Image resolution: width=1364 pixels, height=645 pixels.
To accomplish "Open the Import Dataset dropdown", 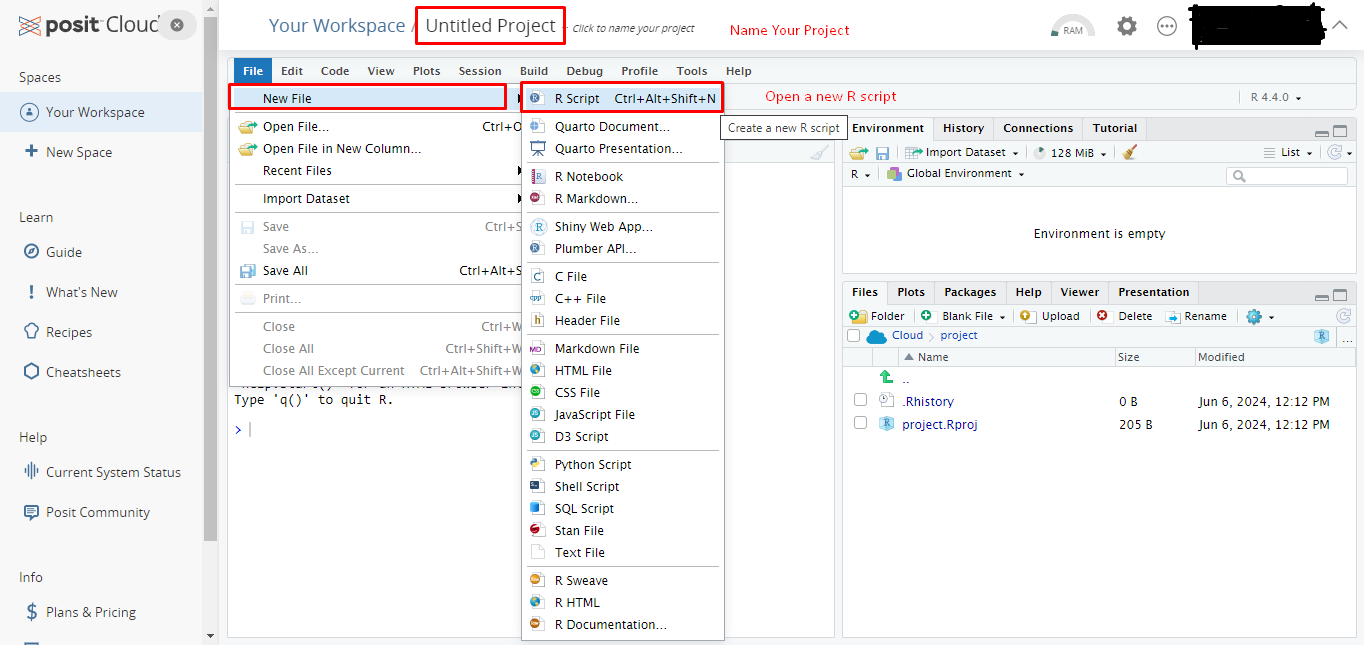I will (962, 153).
